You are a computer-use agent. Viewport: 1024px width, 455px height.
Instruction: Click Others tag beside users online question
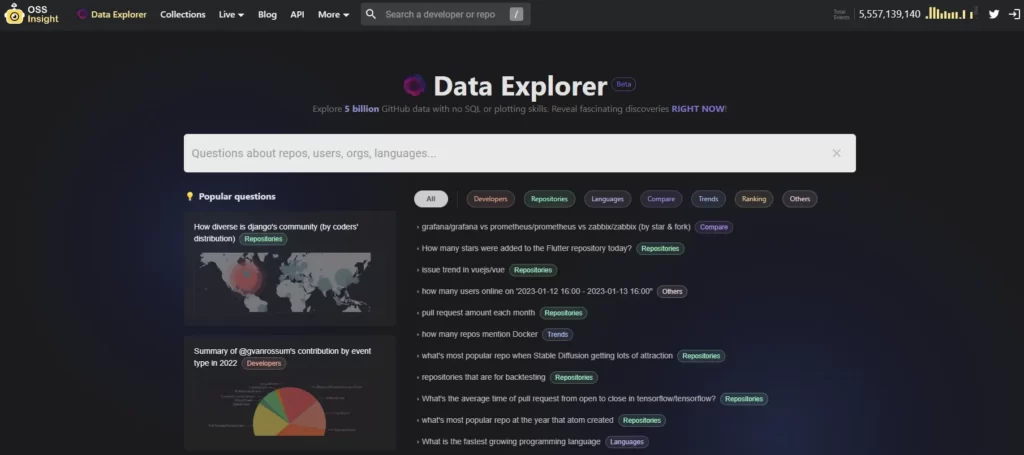point(672,292)
